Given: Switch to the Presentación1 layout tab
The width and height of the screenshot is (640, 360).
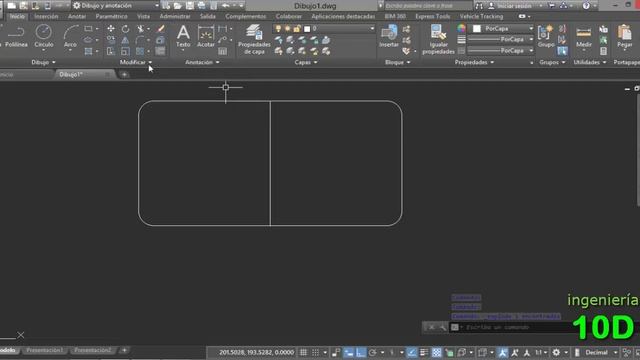Looking at the screenshot, I should 45,350.
